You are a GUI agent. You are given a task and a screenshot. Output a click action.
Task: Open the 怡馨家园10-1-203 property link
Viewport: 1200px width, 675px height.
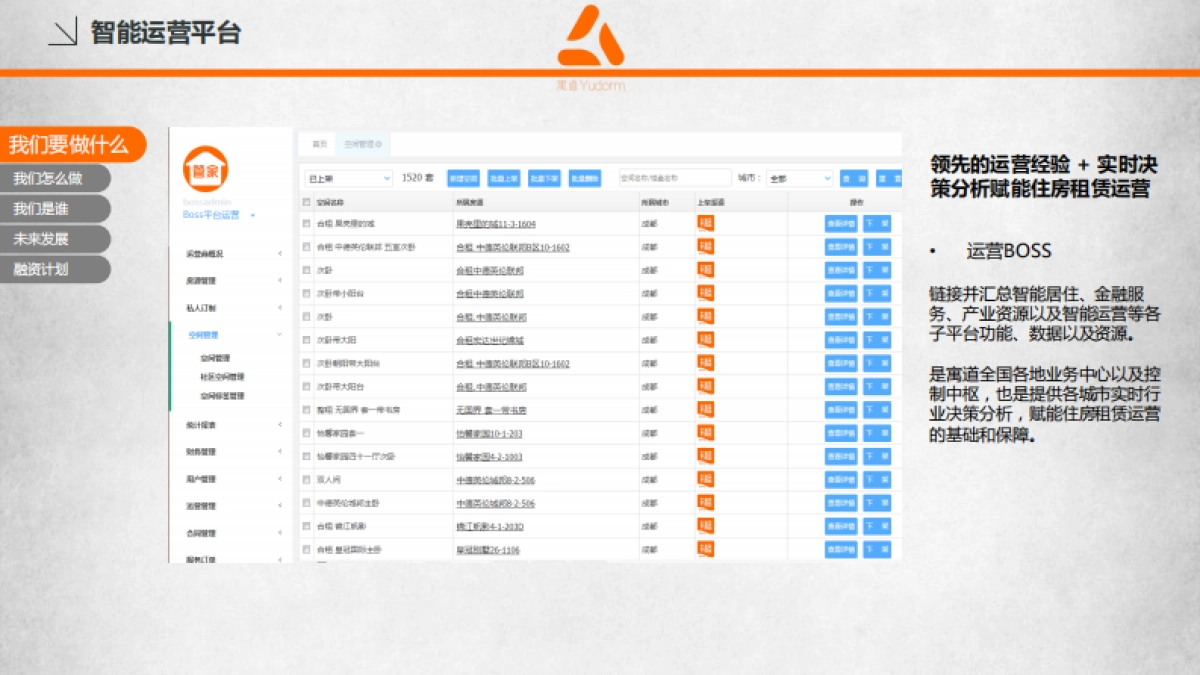tap(489, 434)
